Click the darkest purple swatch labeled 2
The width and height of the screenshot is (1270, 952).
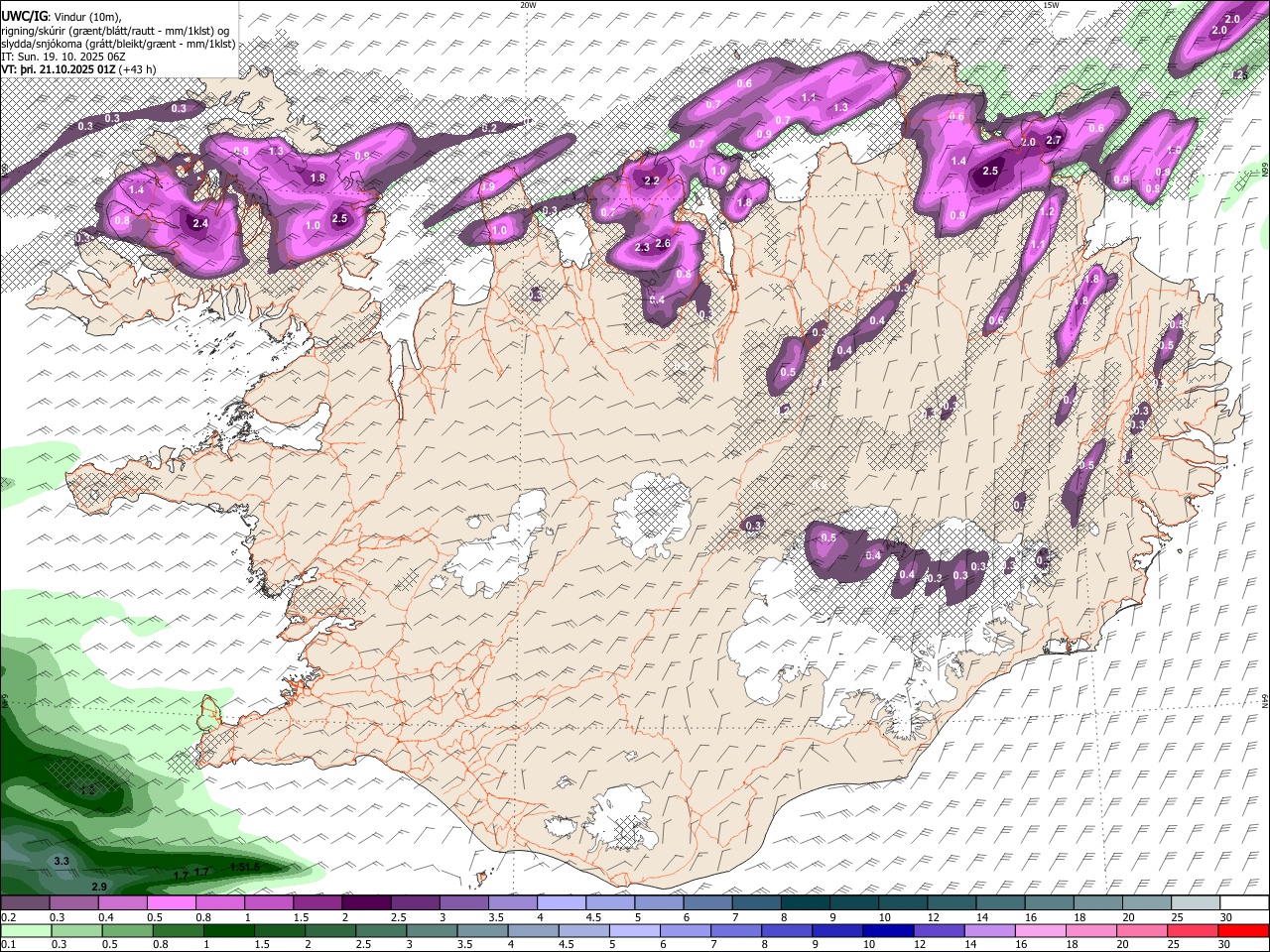[366, 903]
